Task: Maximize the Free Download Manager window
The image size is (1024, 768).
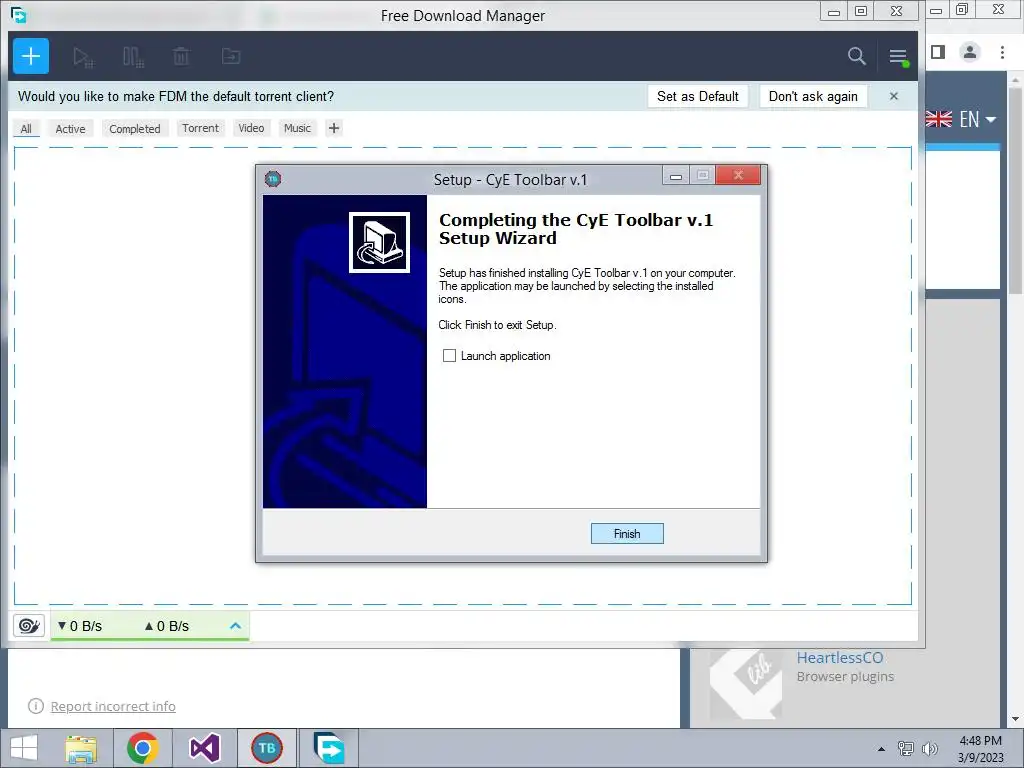Action: (861, 11)
